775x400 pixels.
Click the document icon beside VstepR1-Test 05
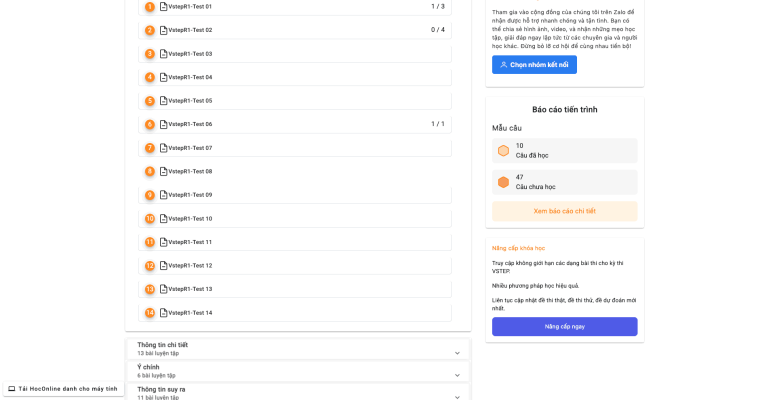(164, 100)
